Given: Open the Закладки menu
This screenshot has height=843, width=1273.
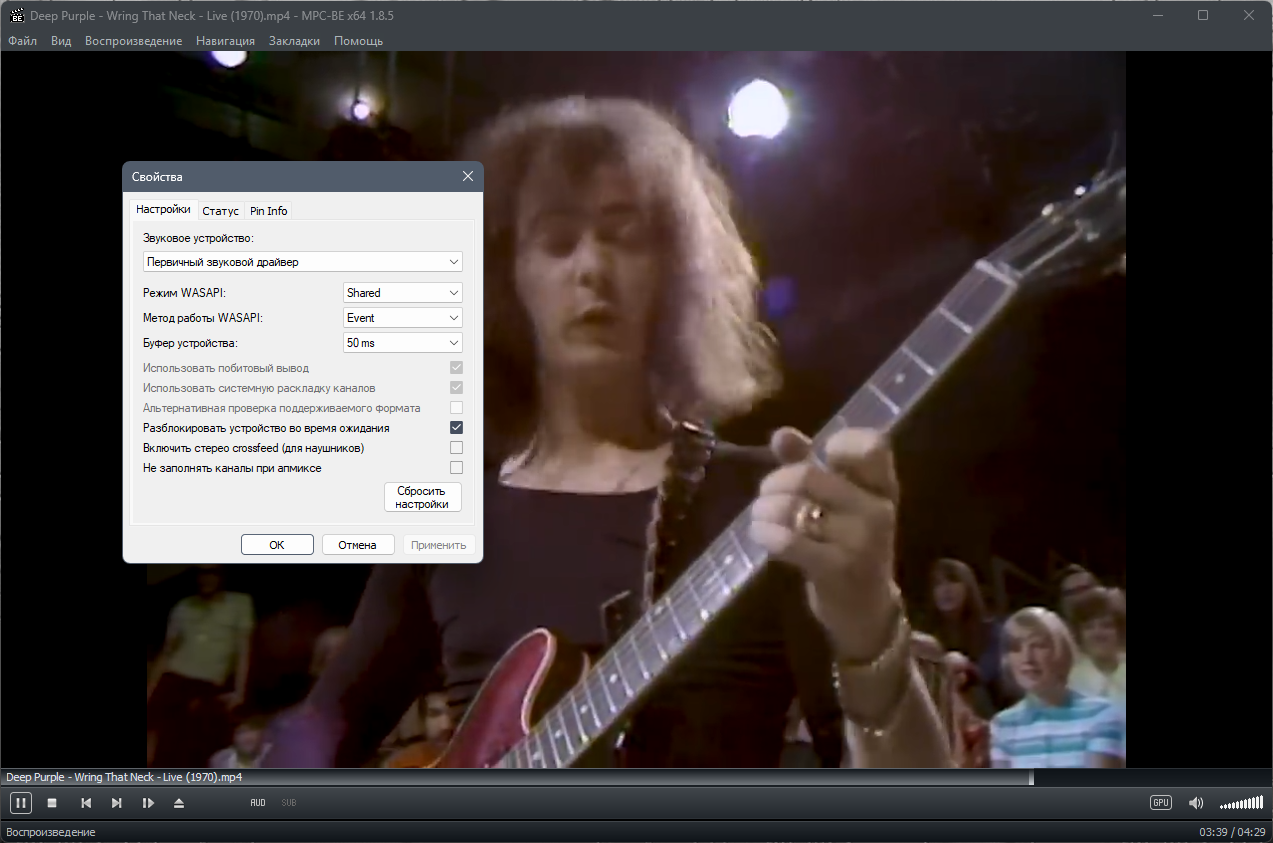Looking at the screenshot, I should [295, 41].
